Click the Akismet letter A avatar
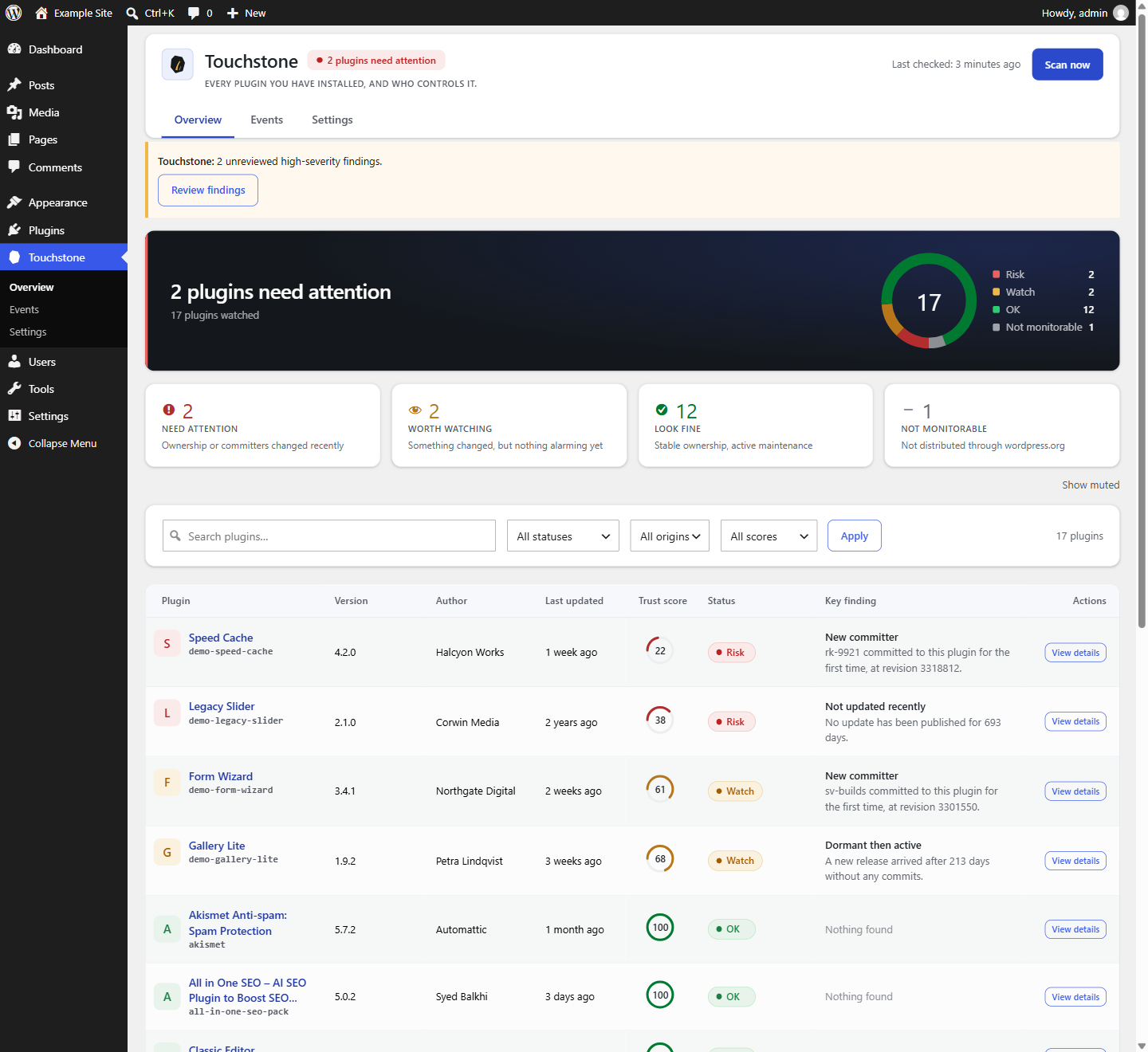1148x1052 pixels. [167, 928]
